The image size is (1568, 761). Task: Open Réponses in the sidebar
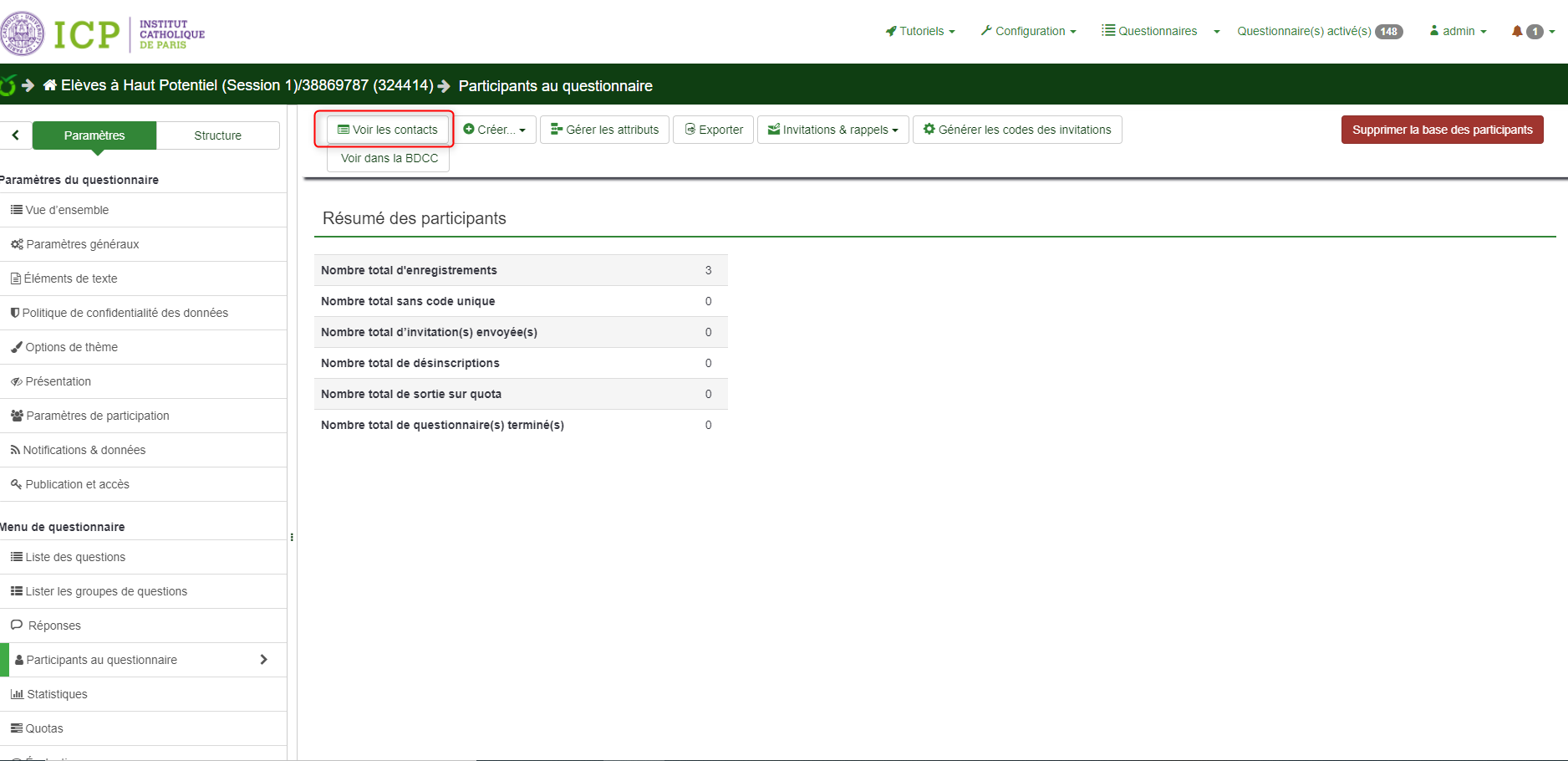pyautogui.click(x=54, y=626)
